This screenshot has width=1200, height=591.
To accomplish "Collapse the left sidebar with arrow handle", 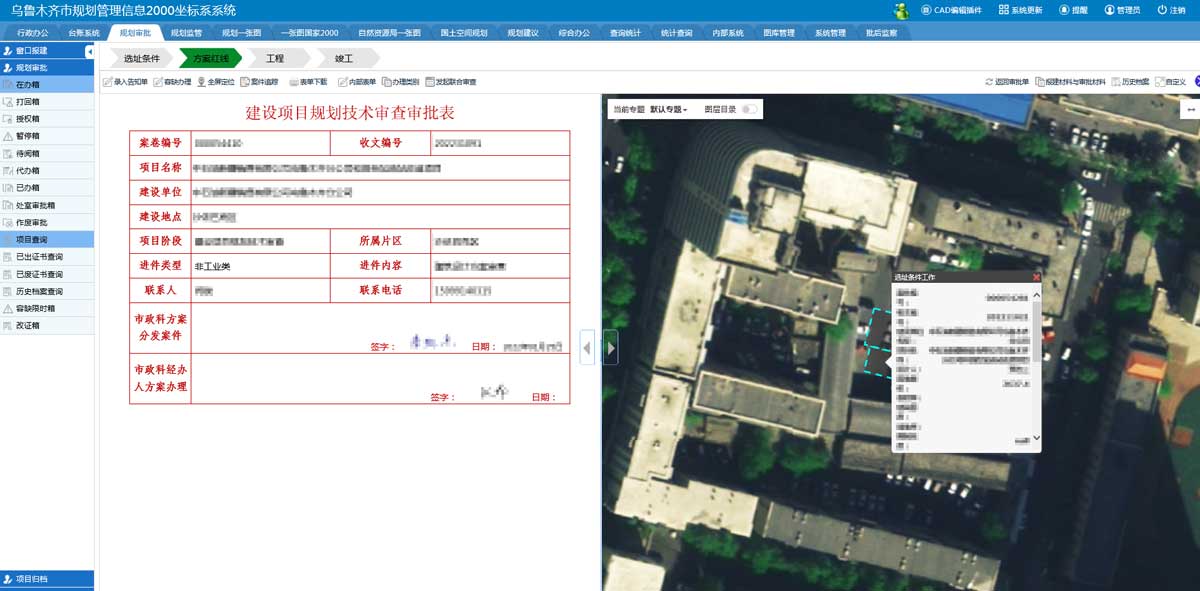I will pyautogui.click(x=90, y=51).
